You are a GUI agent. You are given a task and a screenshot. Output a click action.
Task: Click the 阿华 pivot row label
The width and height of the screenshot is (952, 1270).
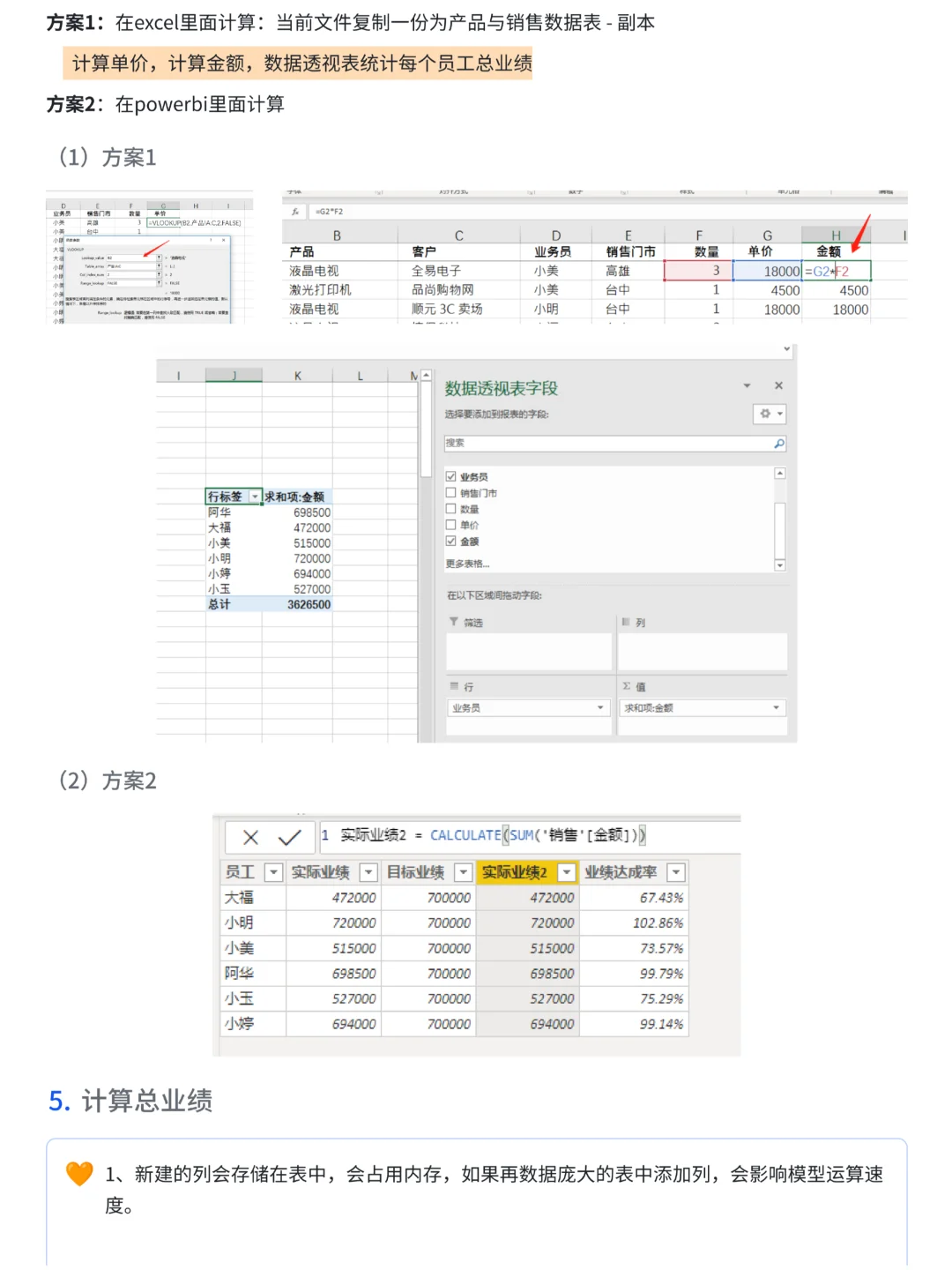219,512
